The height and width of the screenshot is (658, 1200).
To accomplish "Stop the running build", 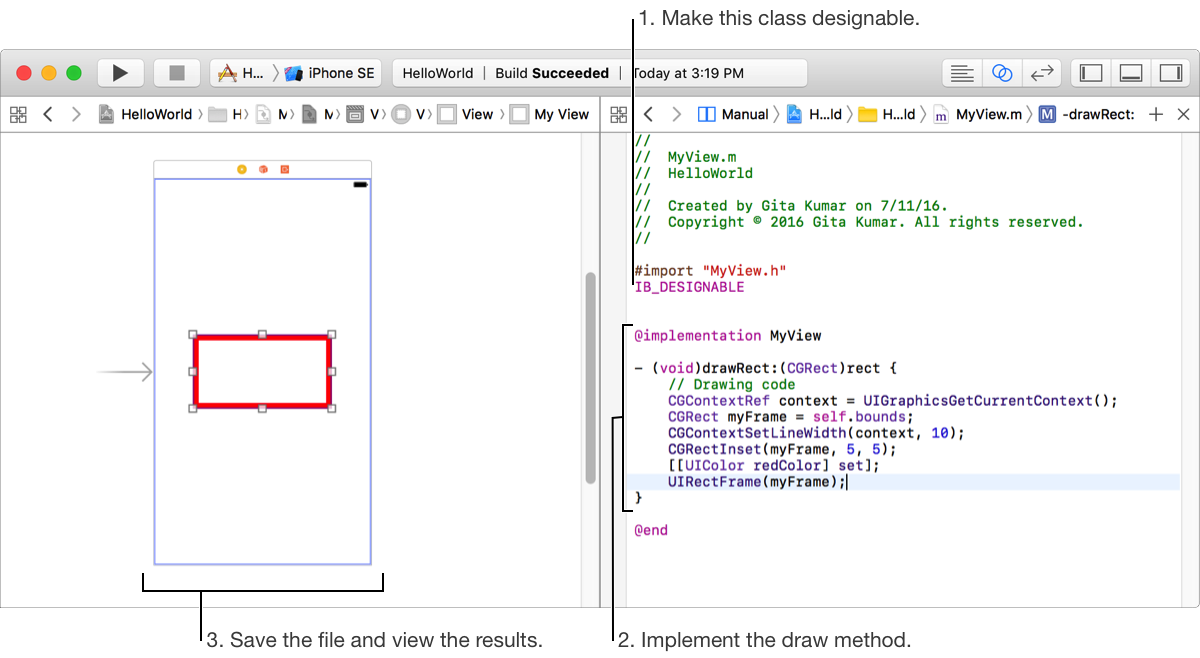I will (177, 73).
